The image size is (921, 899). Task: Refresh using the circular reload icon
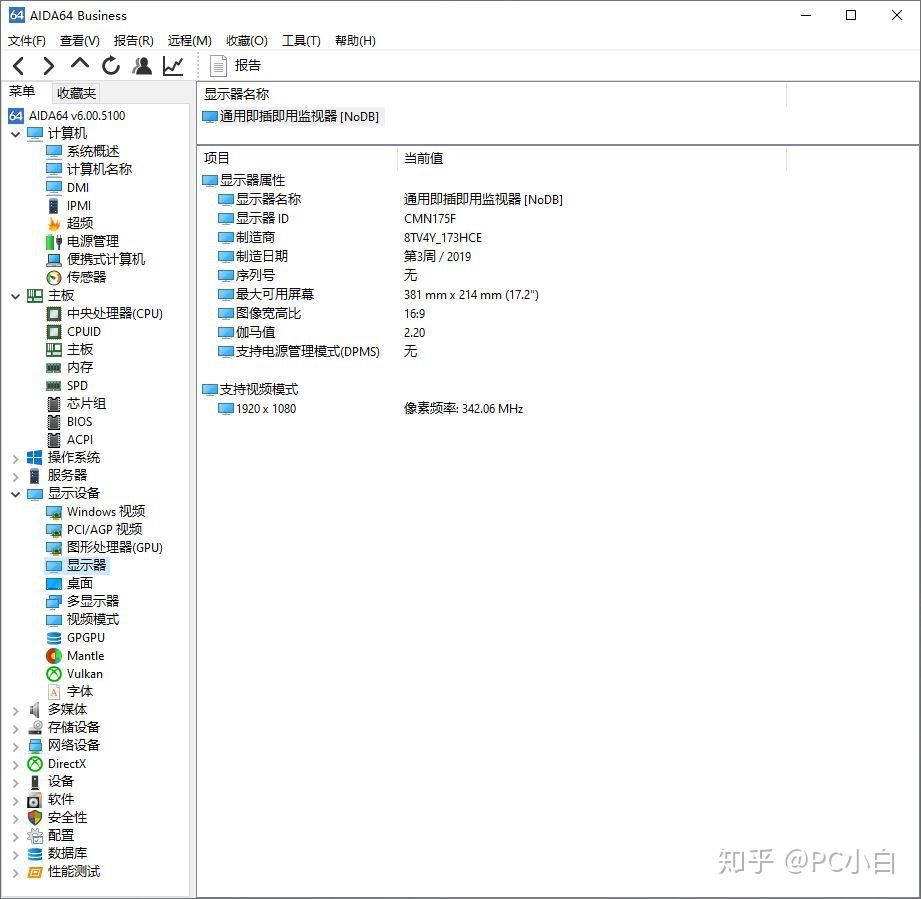[110, 65]
